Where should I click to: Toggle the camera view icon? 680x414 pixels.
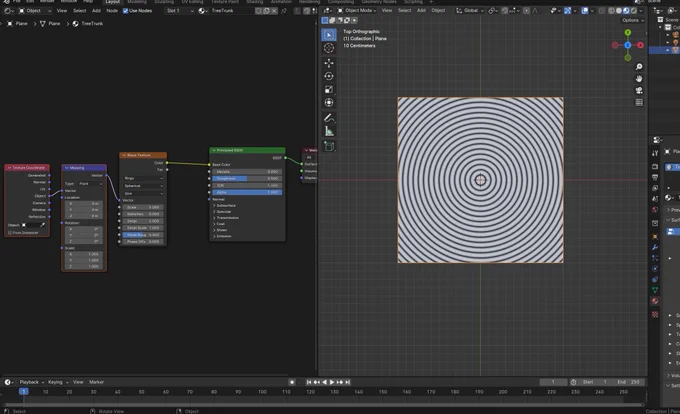tap(639, 90)
